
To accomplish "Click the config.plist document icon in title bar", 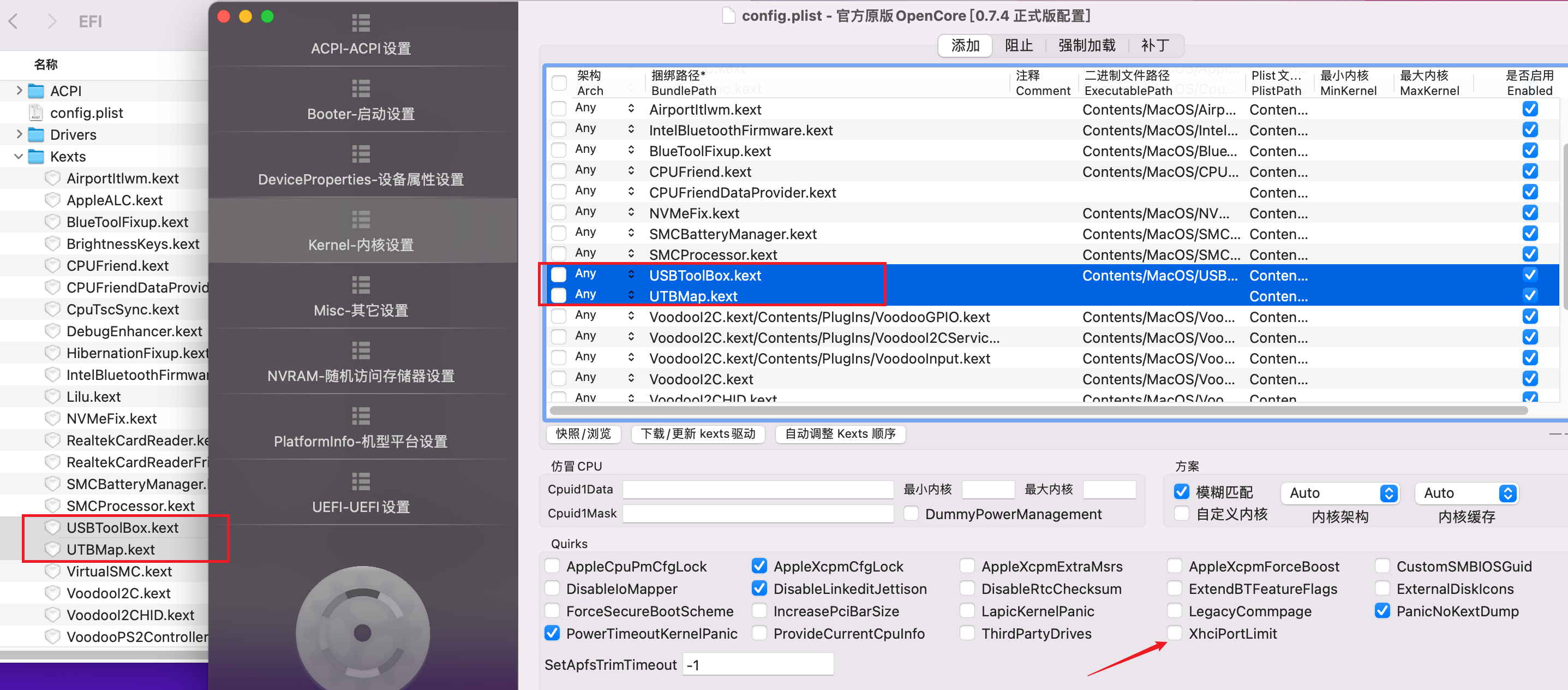I will point(728,15).
